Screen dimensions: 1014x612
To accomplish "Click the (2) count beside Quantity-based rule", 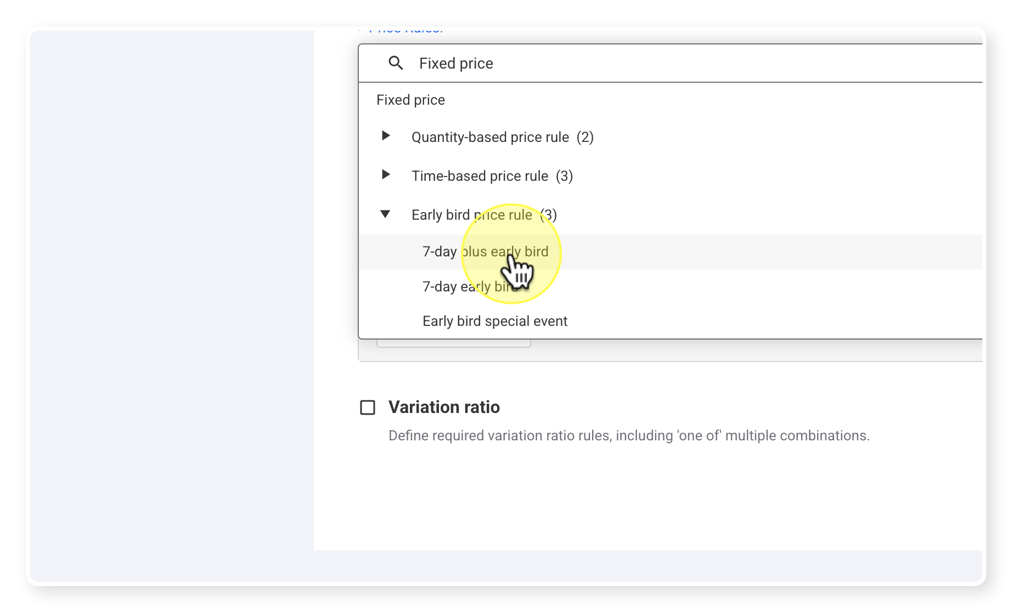I will pyautogui.click(x=585, y=137).
